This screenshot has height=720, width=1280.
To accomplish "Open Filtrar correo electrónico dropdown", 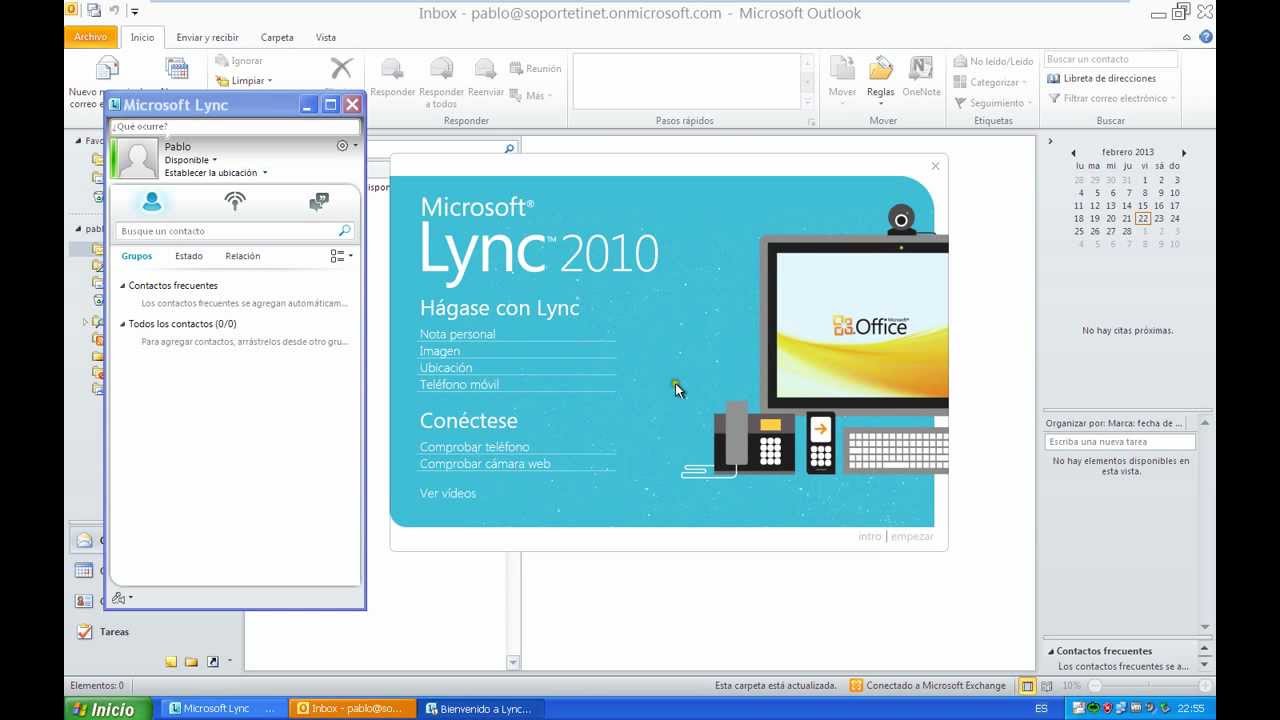I will 1112,98.
